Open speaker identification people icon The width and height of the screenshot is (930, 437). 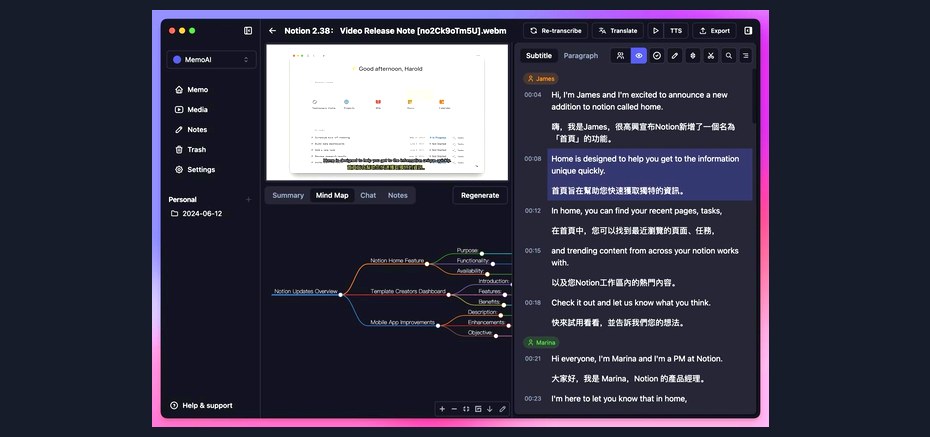(x=620, y=56)
